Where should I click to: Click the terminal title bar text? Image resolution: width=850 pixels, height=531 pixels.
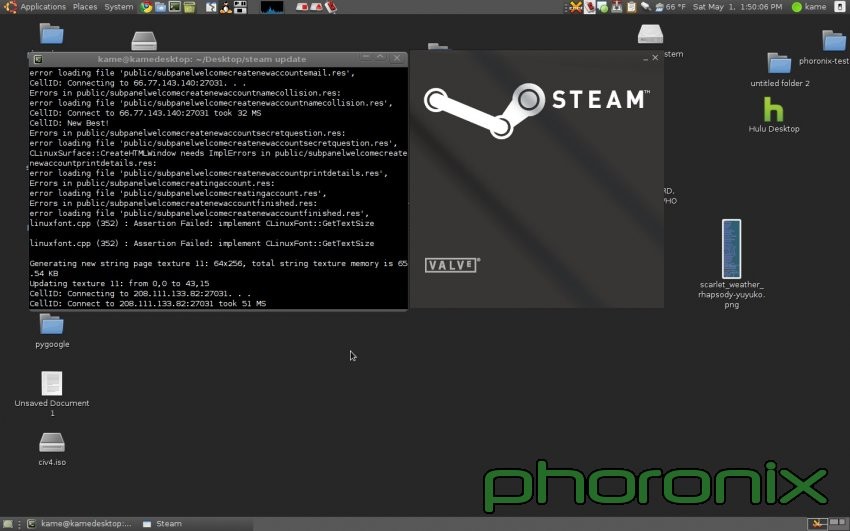click(x=202, y=59)
